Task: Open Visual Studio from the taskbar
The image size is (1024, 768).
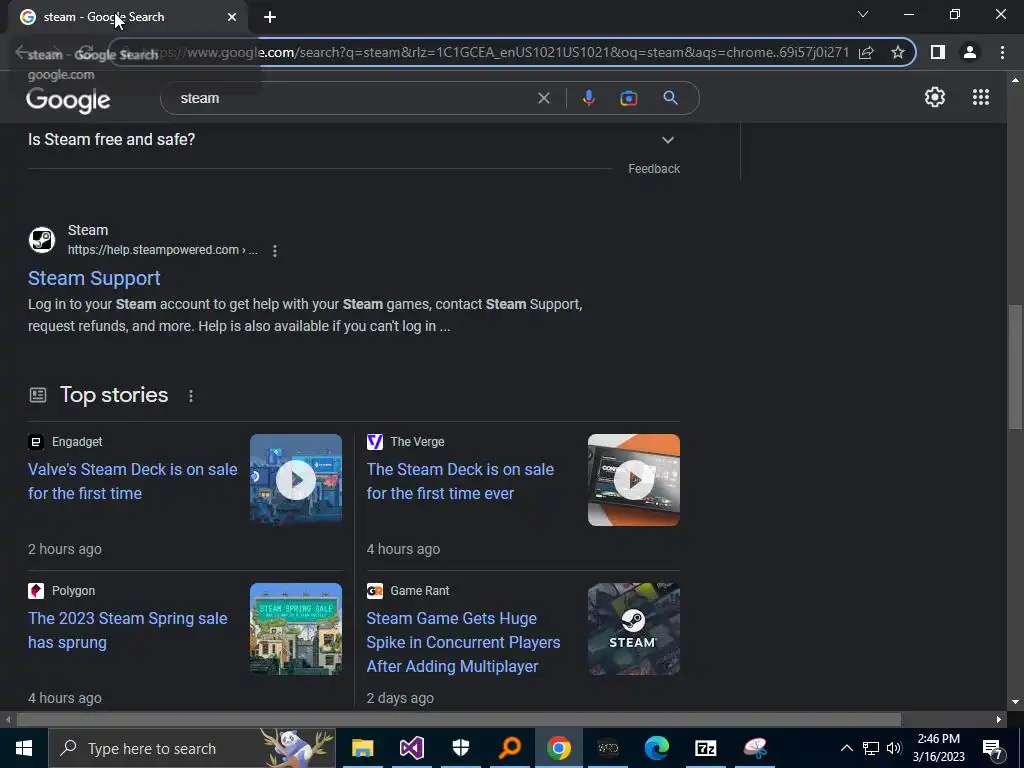Action: 411,748
